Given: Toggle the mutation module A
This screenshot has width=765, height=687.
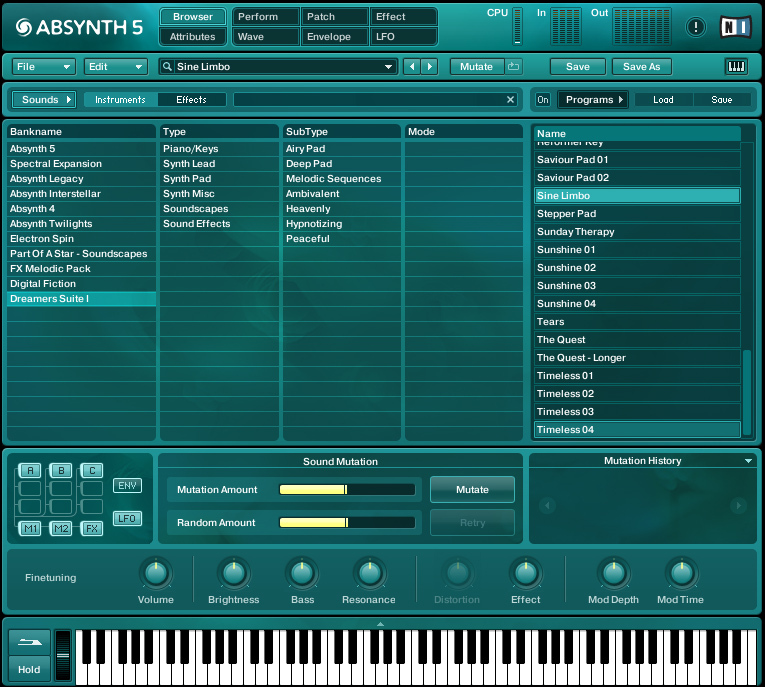Looking at the screenshot, I should coord(30,470).
